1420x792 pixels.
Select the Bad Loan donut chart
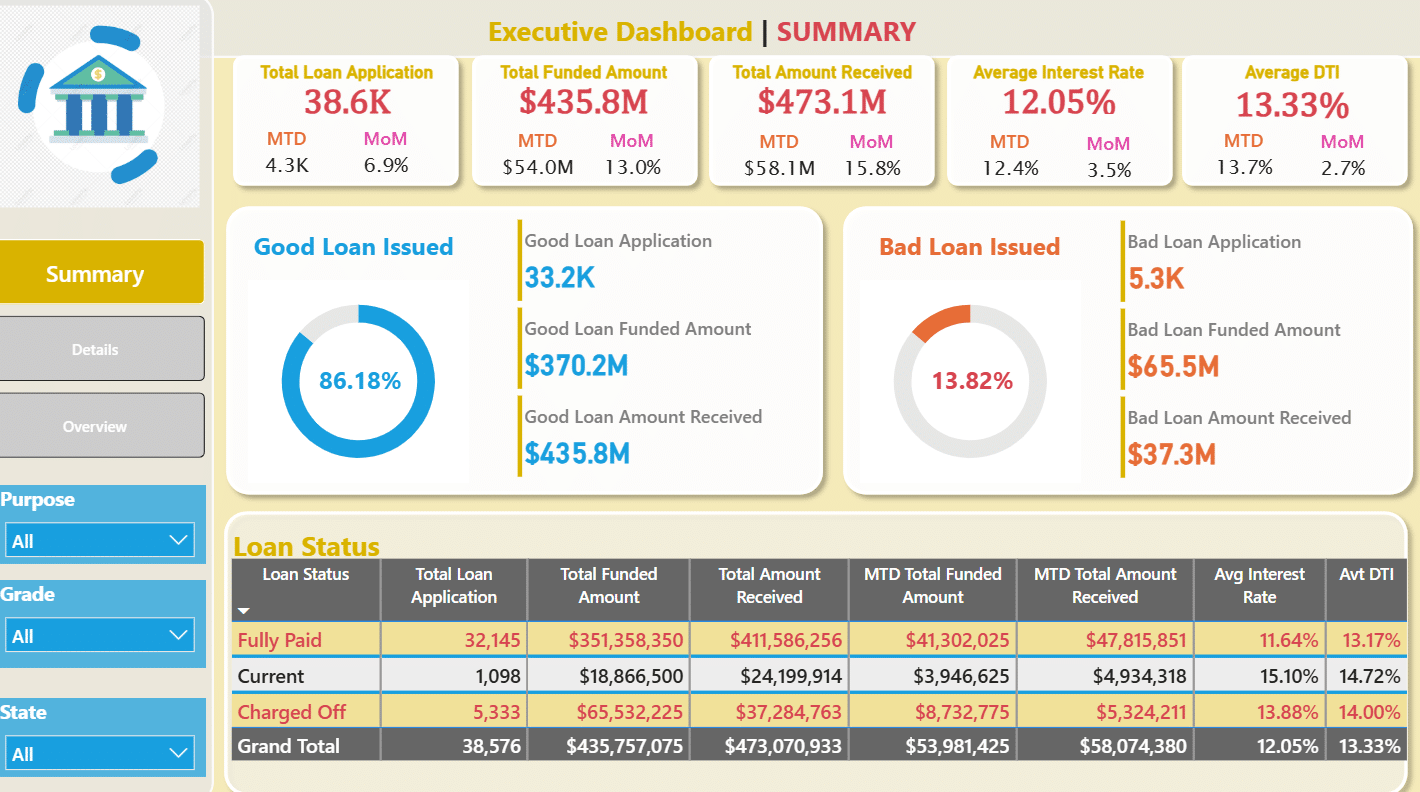point(970,381)
